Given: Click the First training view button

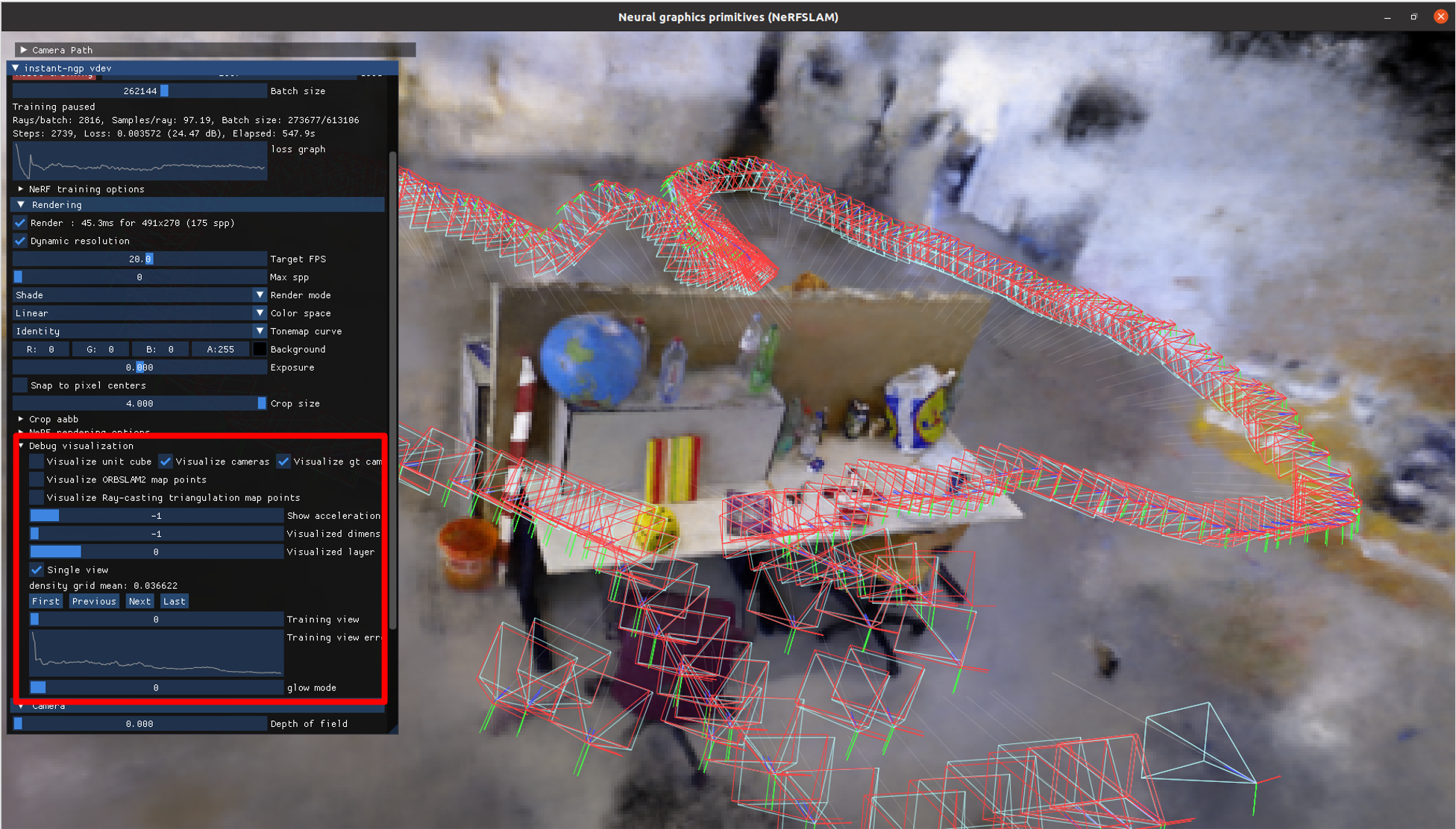Looking at the screenshot, I should [x=45, y=602].
